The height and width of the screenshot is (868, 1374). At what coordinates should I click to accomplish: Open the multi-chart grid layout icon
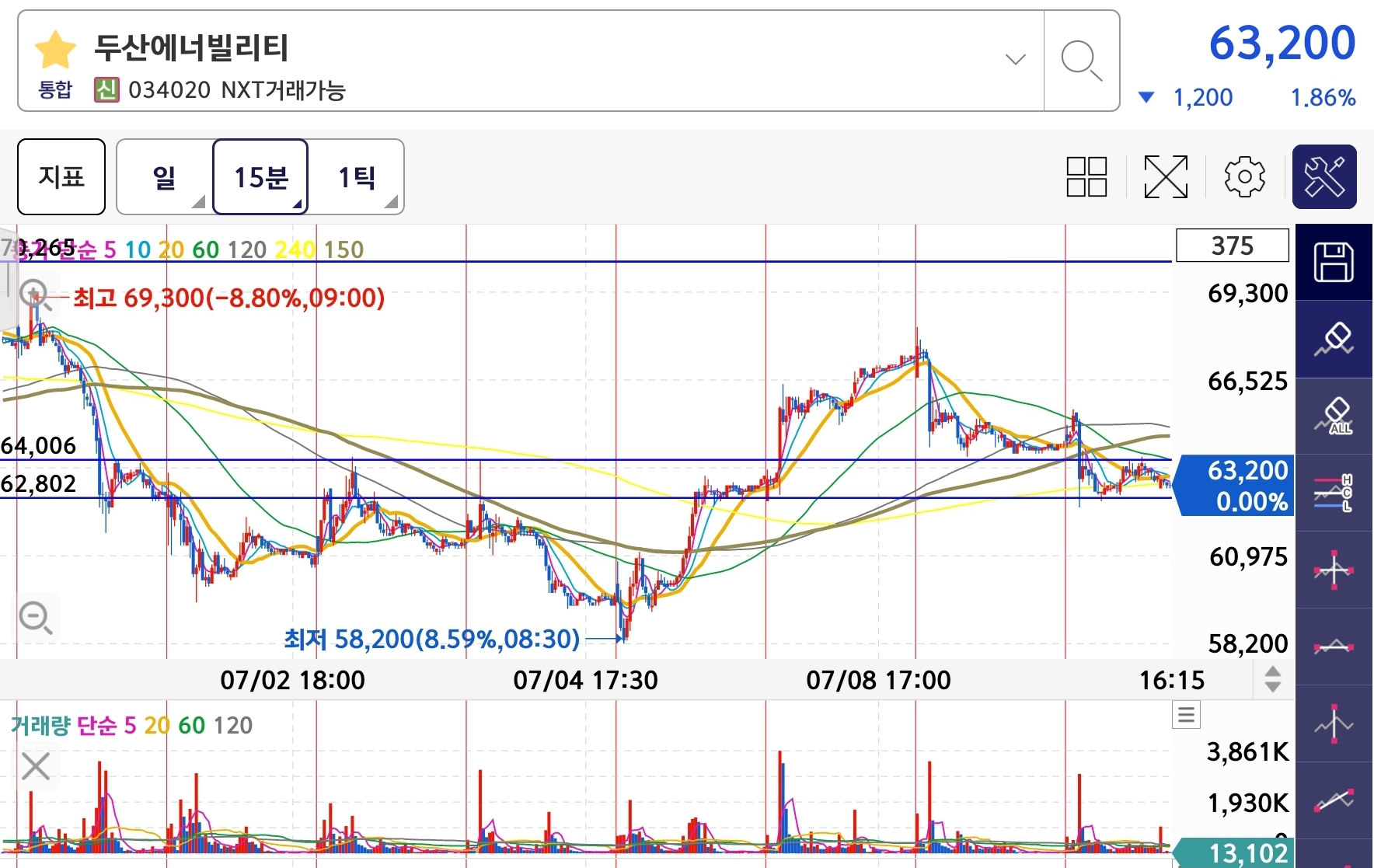pyautogui.click(x=1086, y=176)
